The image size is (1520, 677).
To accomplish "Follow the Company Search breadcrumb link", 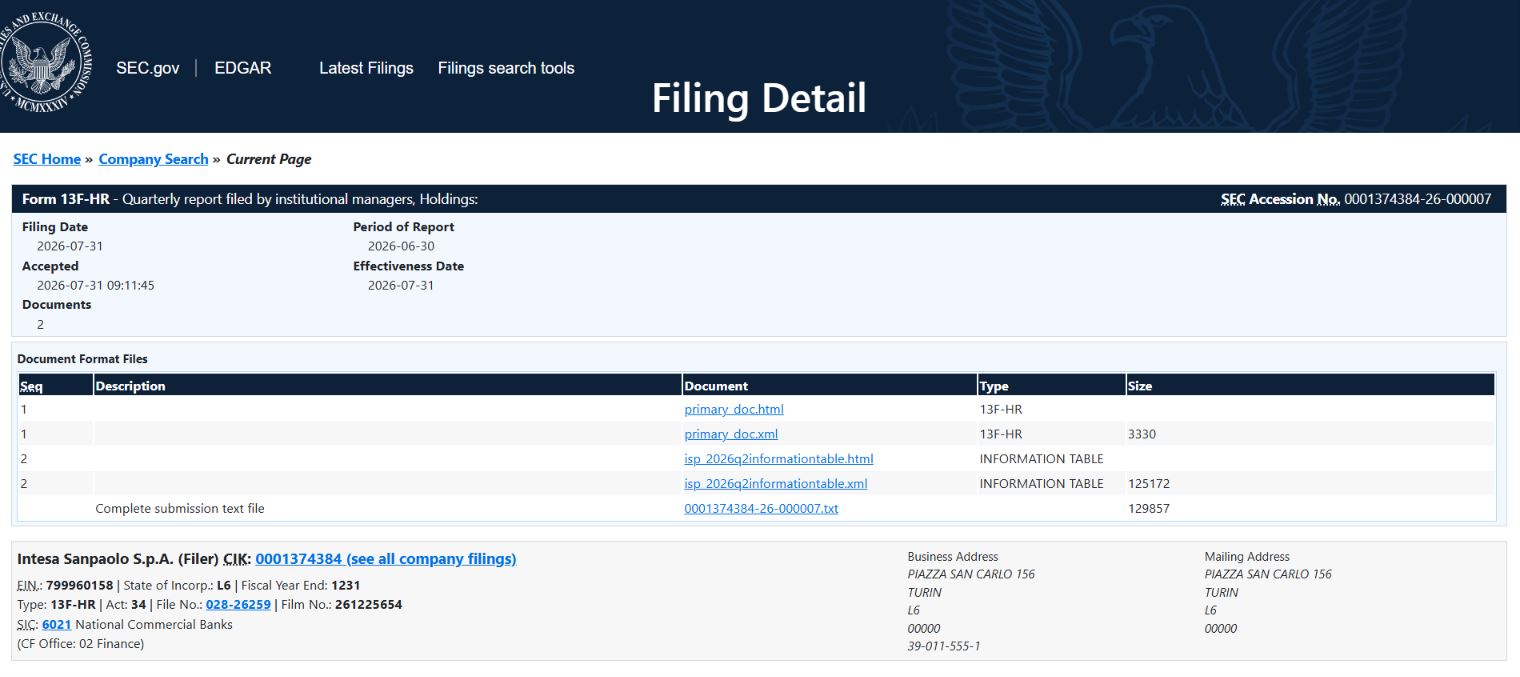I will point(153,159).
